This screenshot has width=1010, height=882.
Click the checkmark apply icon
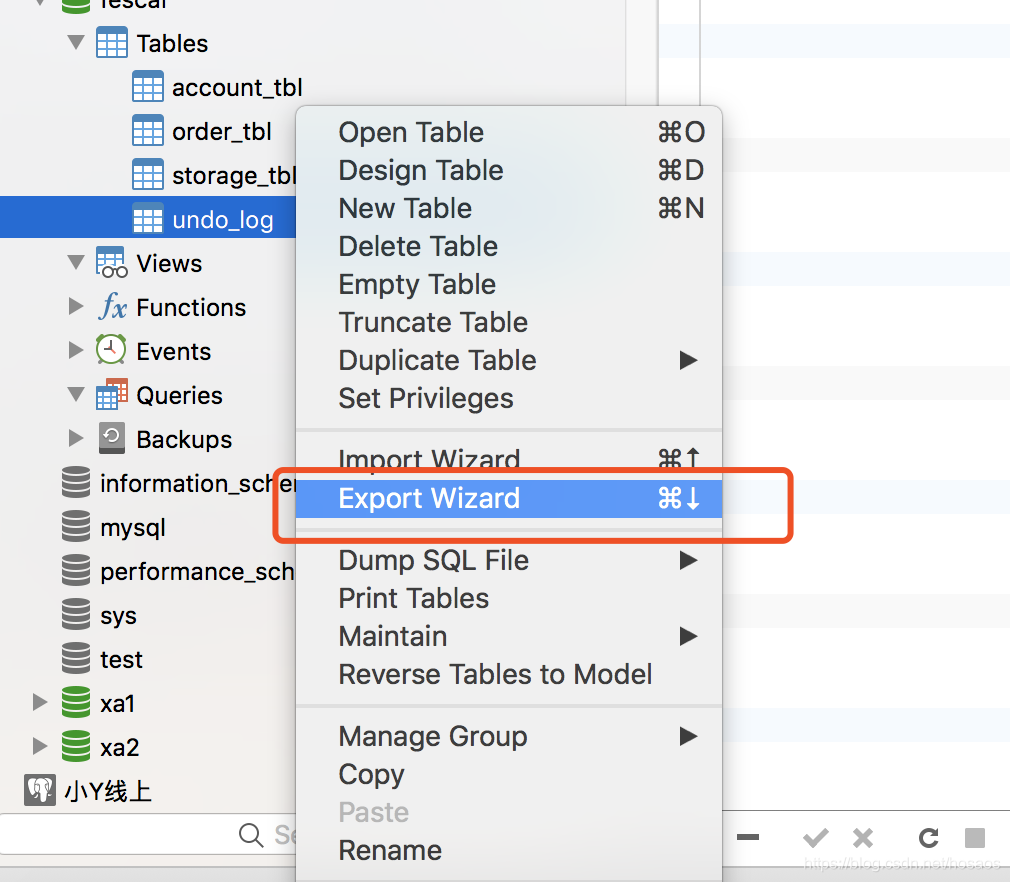click(x=816, y=838)
